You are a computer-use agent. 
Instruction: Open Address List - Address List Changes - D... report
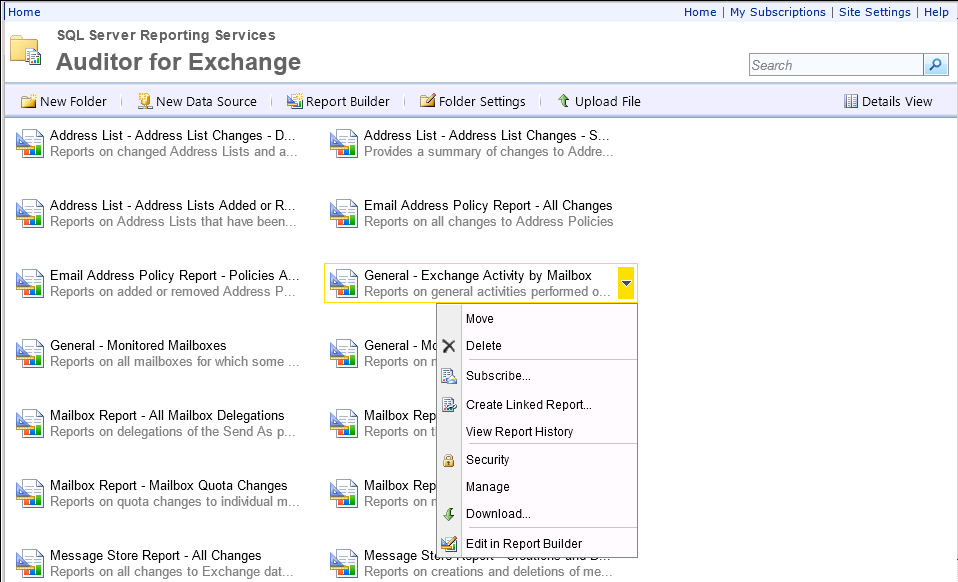[172, 136]
